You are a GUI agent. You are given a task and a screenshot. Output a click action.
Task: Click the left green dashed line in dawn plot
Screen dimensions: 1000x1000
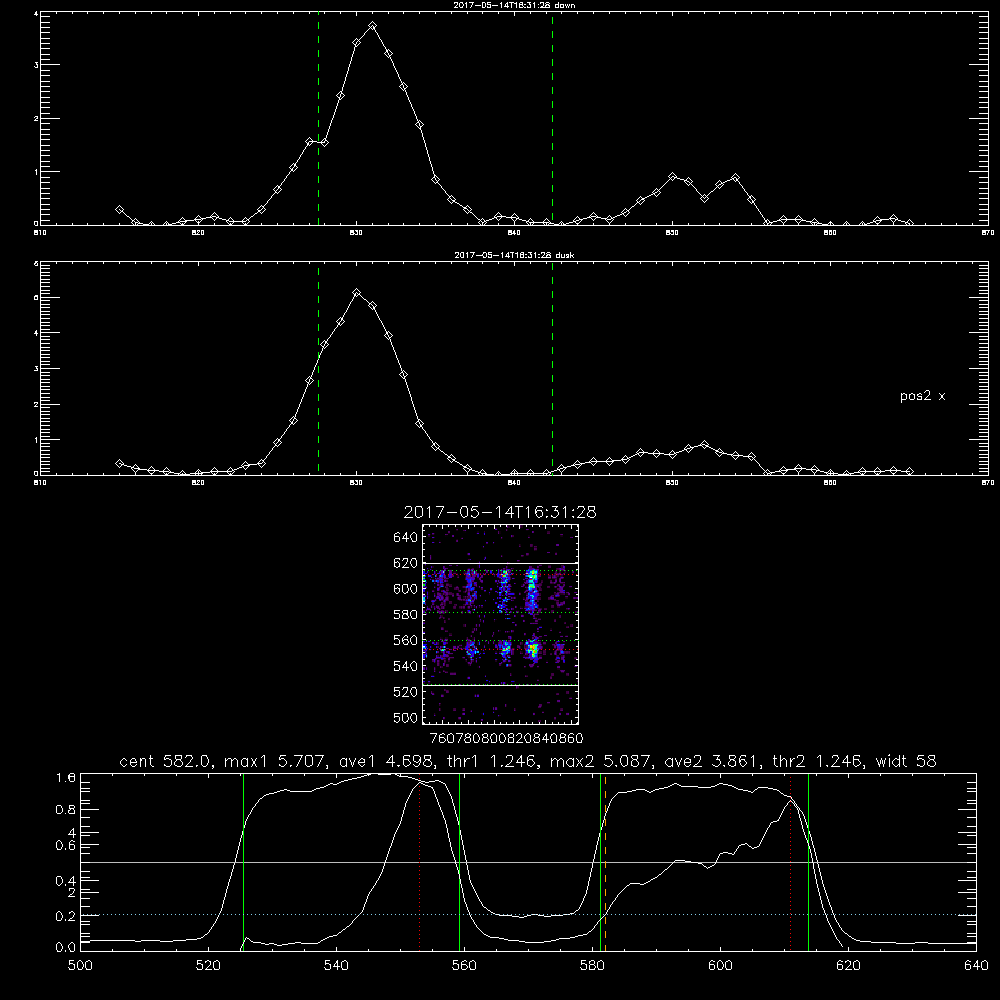[318, 119]
